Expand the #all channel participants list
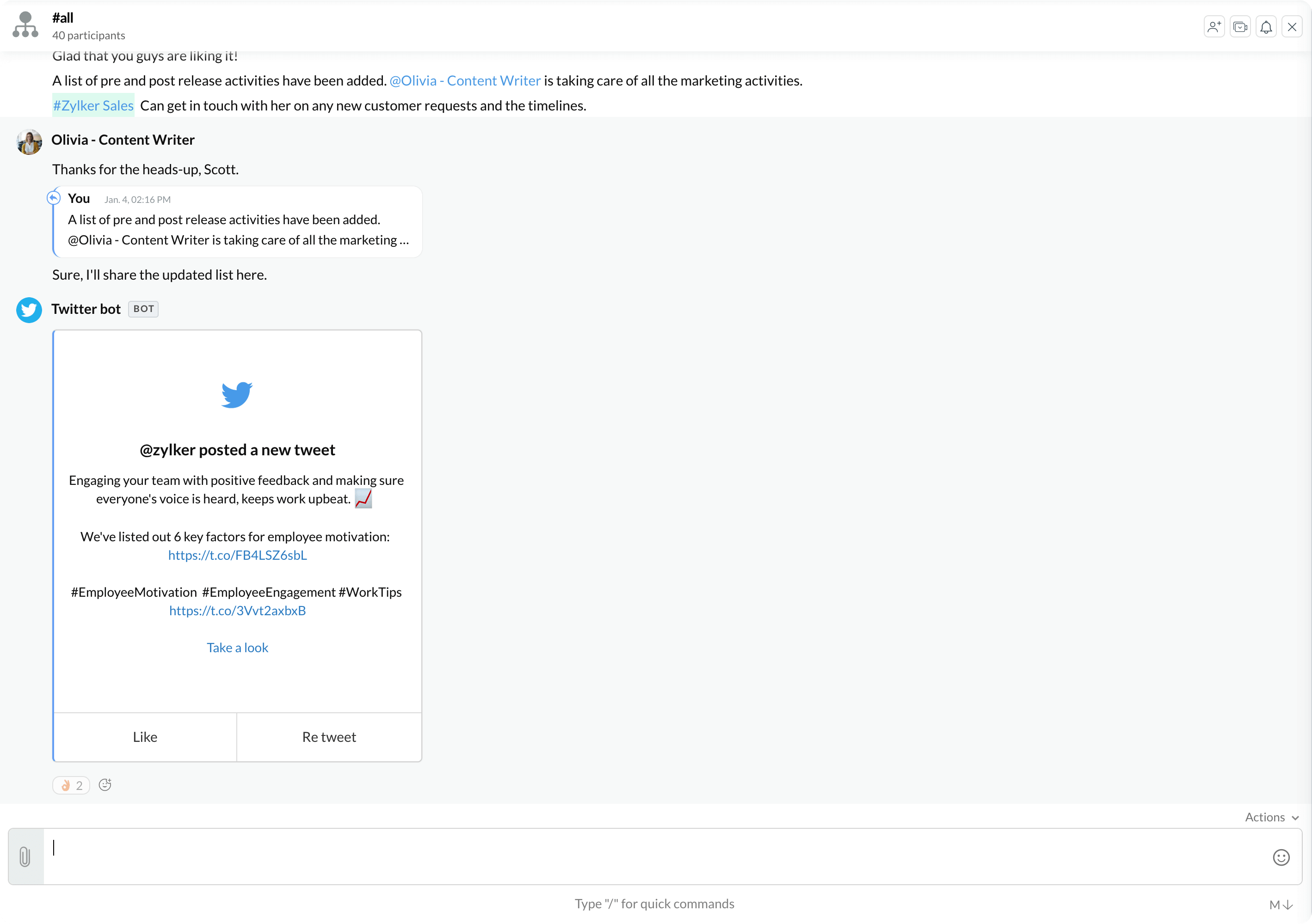The width and height of the screenshot is (1312, 924). tap(88, 36)
